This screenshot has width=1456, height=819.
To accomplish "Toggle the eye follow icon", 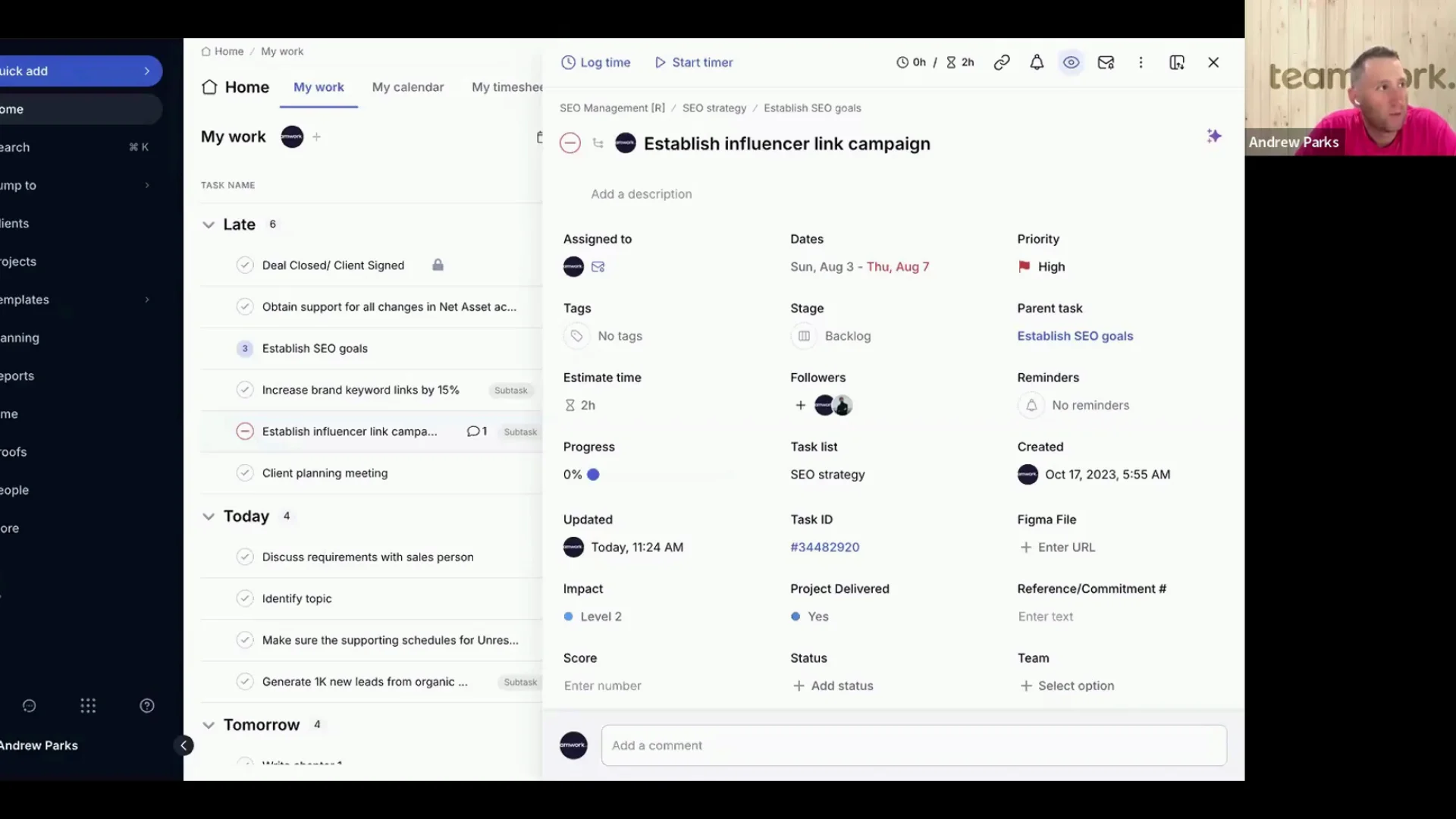I will point(1071,62).
